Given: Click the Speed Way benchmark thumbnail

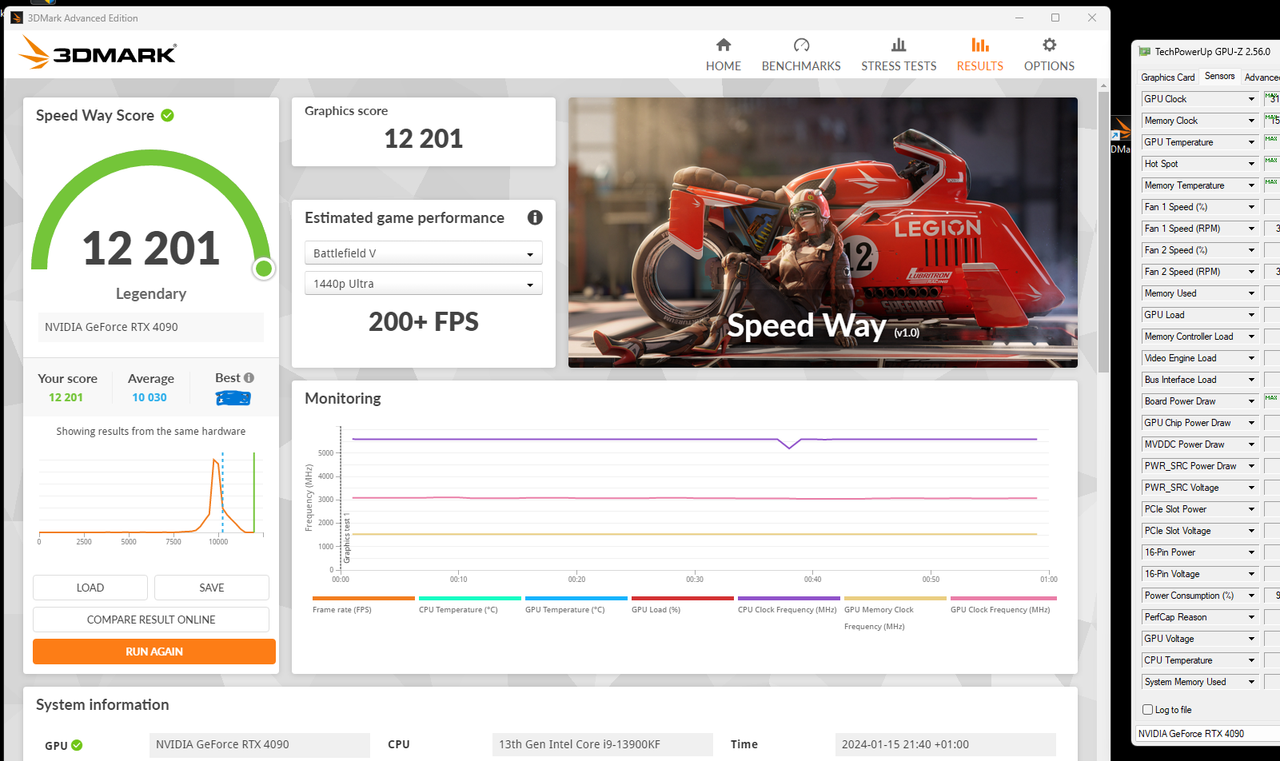Looking at the screenshot, I should tap(823, 232).
